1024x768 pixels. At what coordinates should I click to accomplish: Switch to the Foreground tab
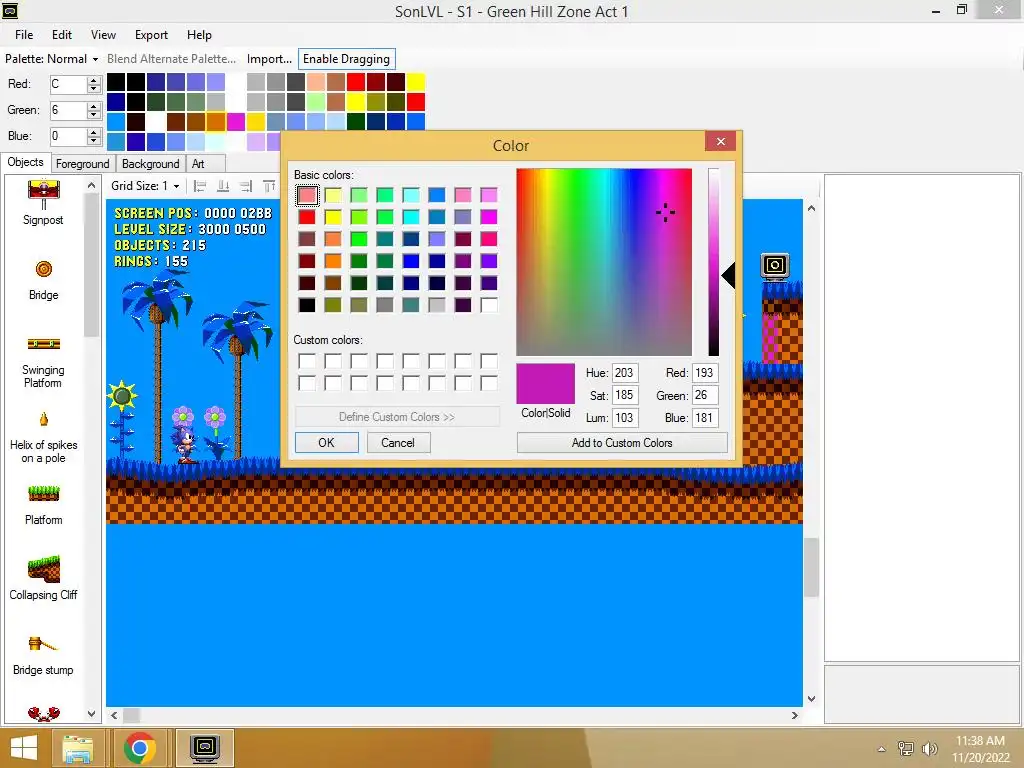(82, 164)
